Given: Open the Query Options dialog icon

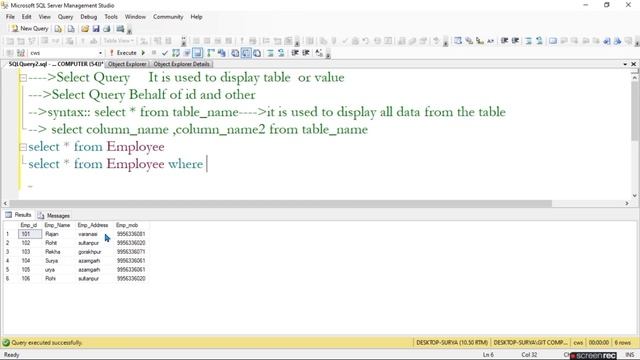Looking at the screenshot, I should tap(187, 53).
